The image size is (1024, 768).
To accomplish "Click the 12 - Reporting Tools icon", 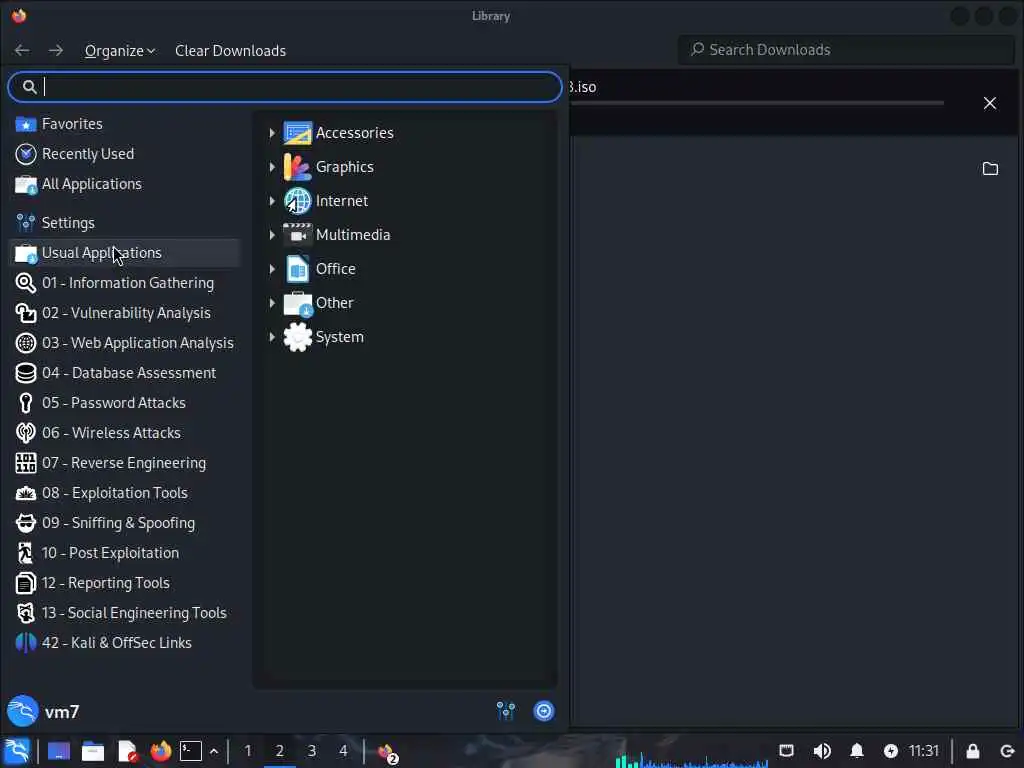I will 25,583.
